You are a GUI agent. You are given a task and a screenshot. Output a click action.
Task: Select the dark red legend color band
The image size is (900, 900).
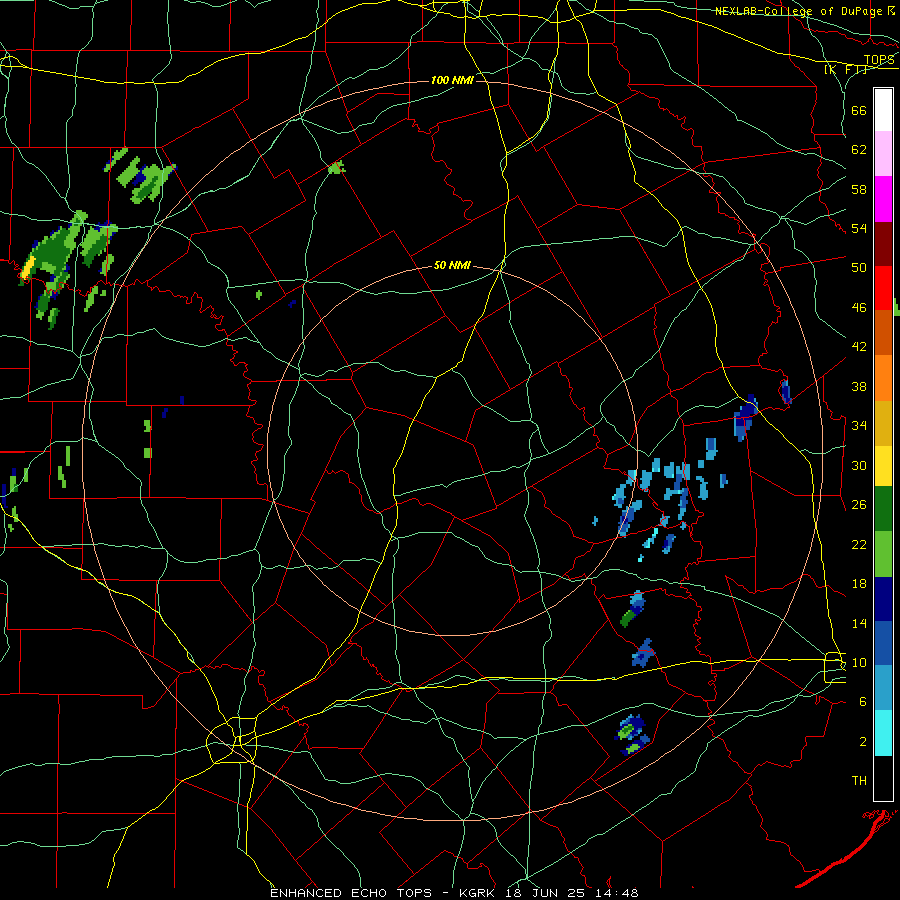[x=883, y=243]
